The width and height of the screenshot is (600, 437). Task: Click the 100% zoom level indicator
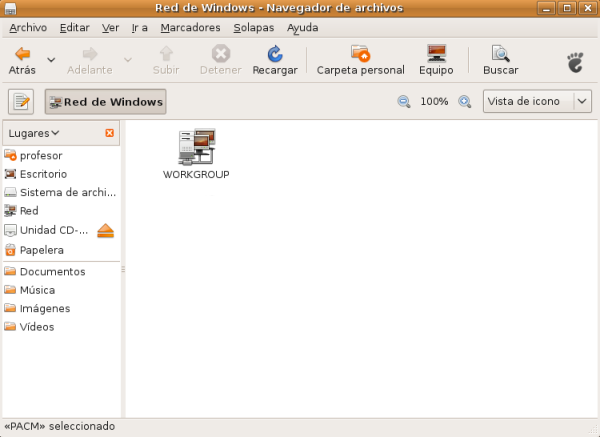434,102
